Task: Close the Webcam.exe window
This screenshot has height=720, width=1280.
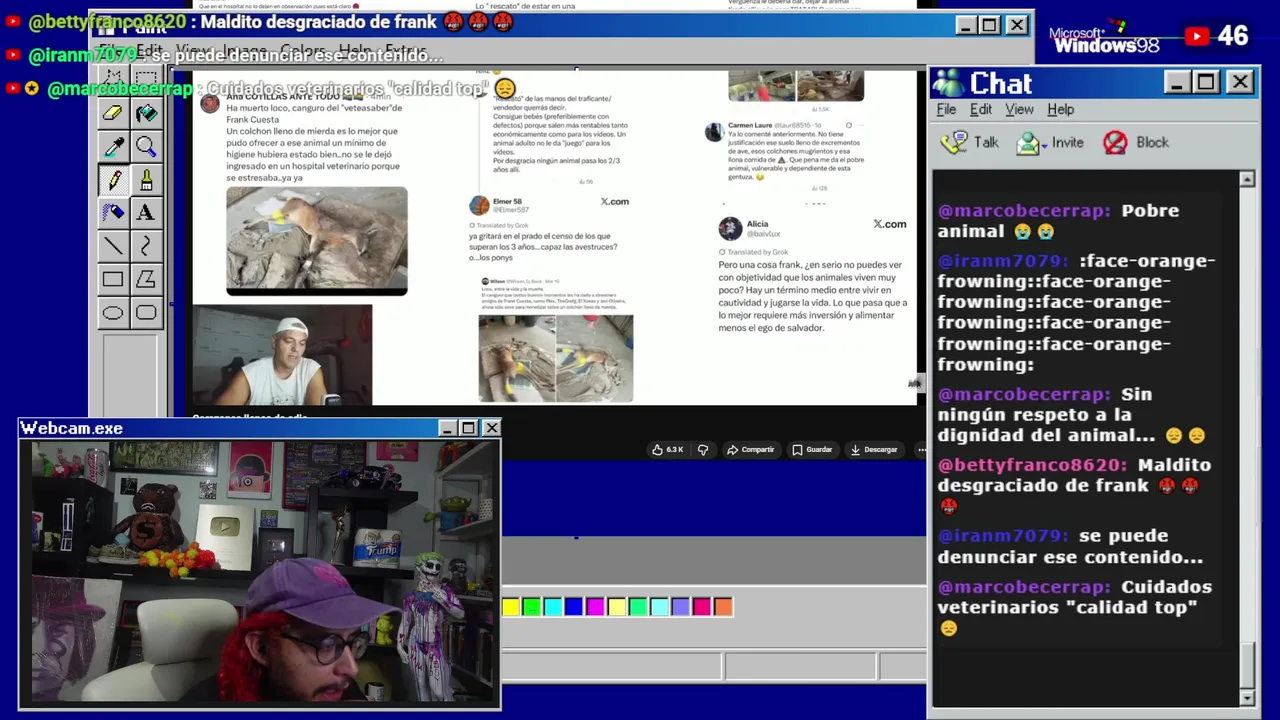Action: click(491, 429)
